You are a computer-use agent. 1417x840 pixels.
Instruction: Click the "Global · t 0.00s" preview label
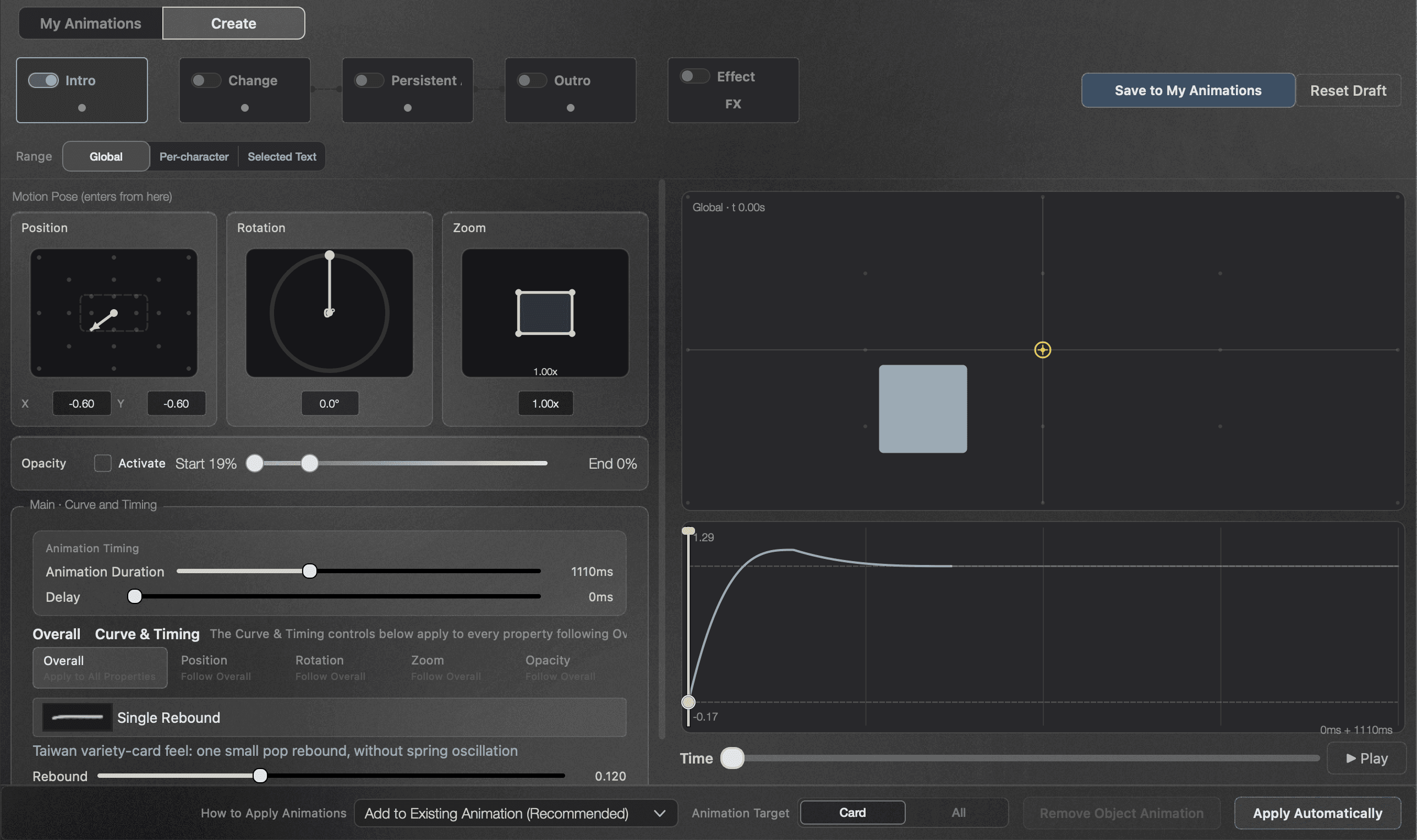729,207
